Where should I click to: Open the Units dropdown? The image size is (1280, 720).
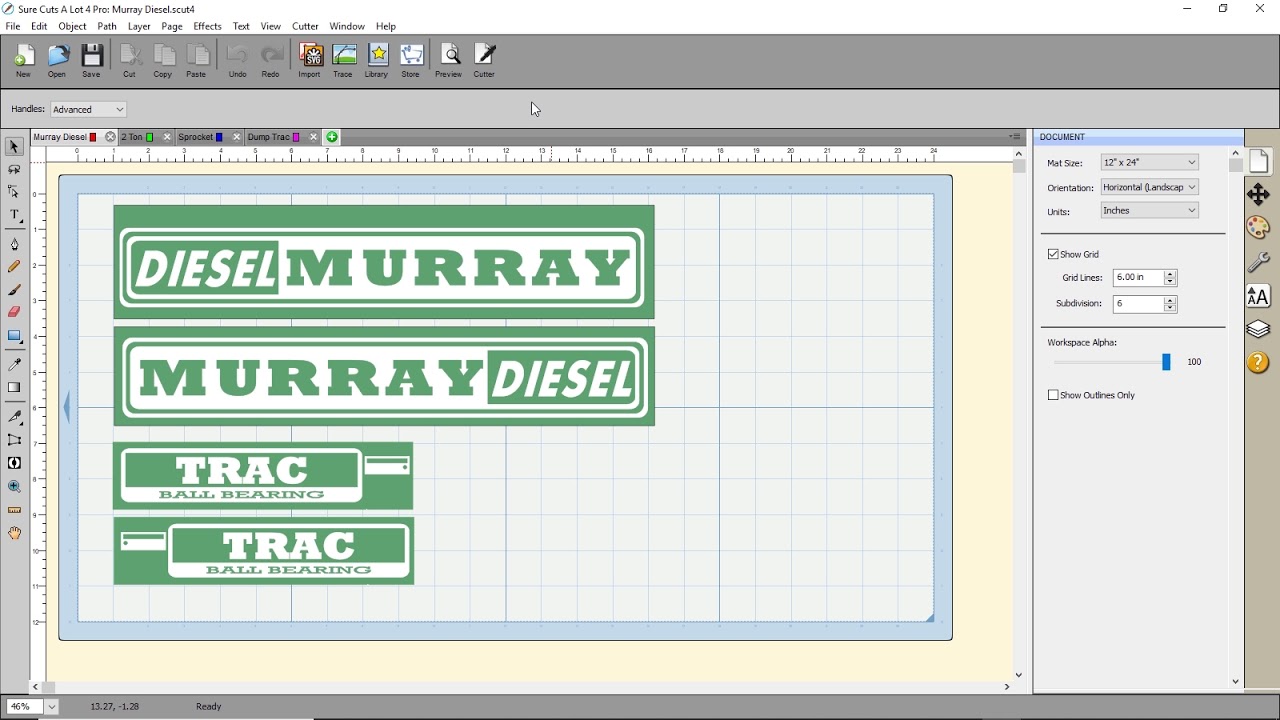[1150, 211]
